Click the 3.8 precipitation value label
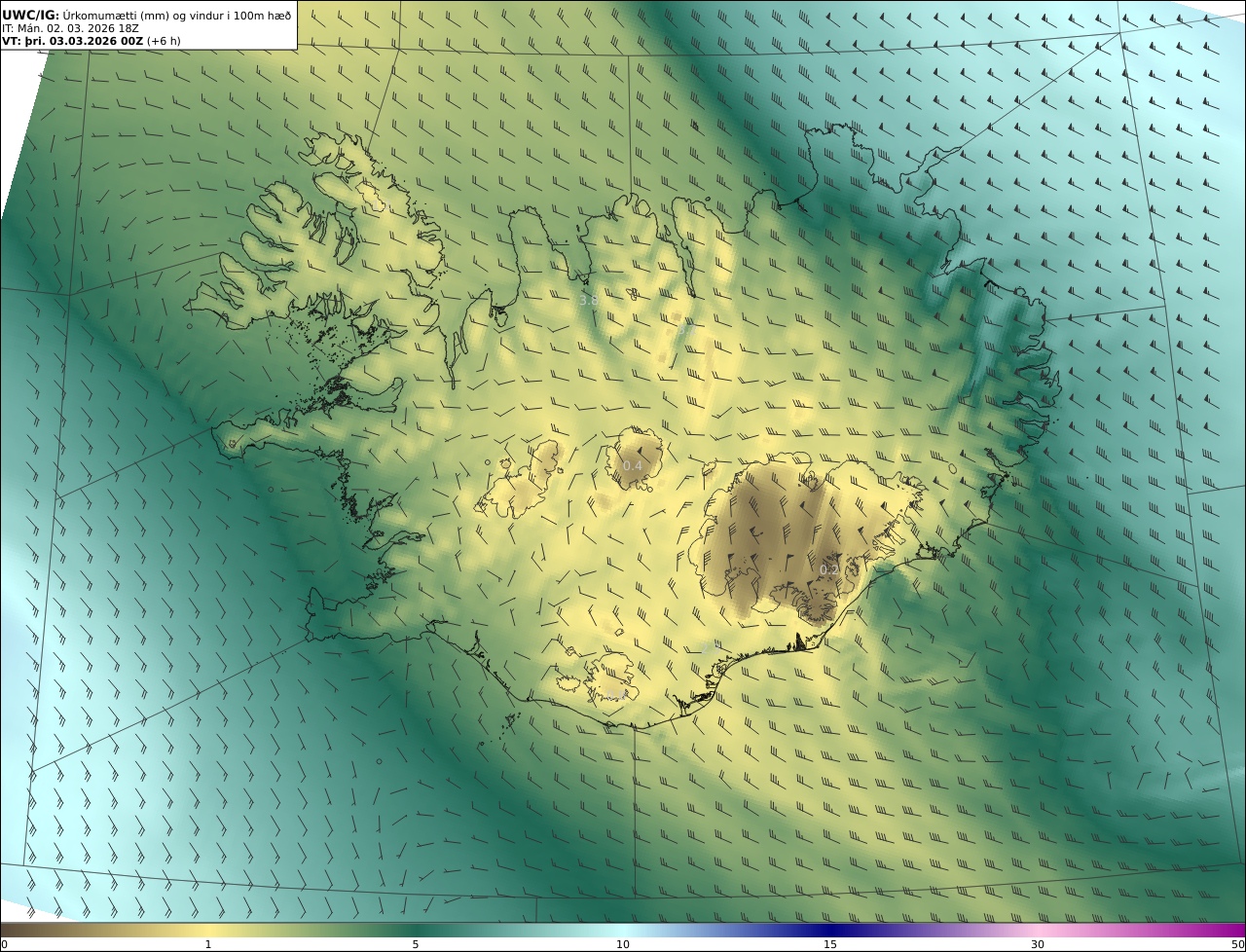The width and height of the screenshot is (1246, 952). tap(588, 301)
